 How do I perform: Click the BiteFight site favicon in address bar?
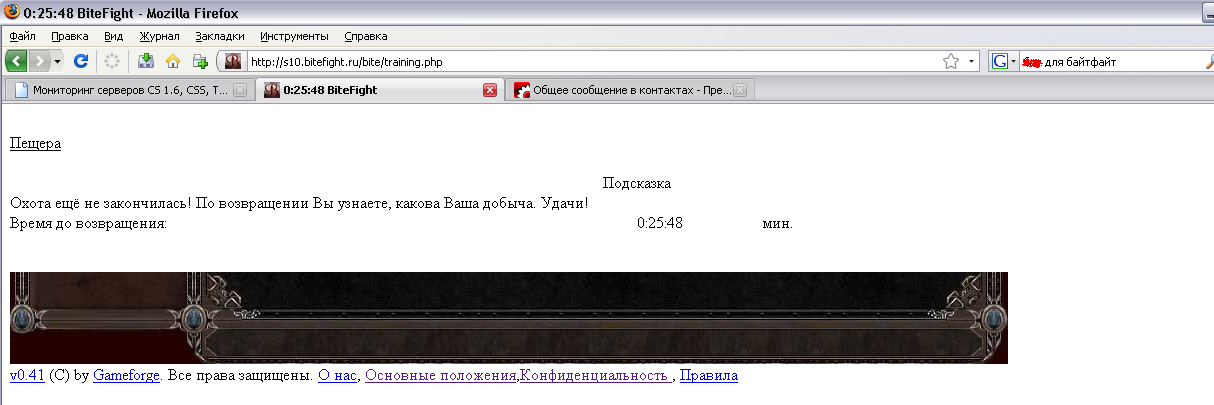coord(233,61)
